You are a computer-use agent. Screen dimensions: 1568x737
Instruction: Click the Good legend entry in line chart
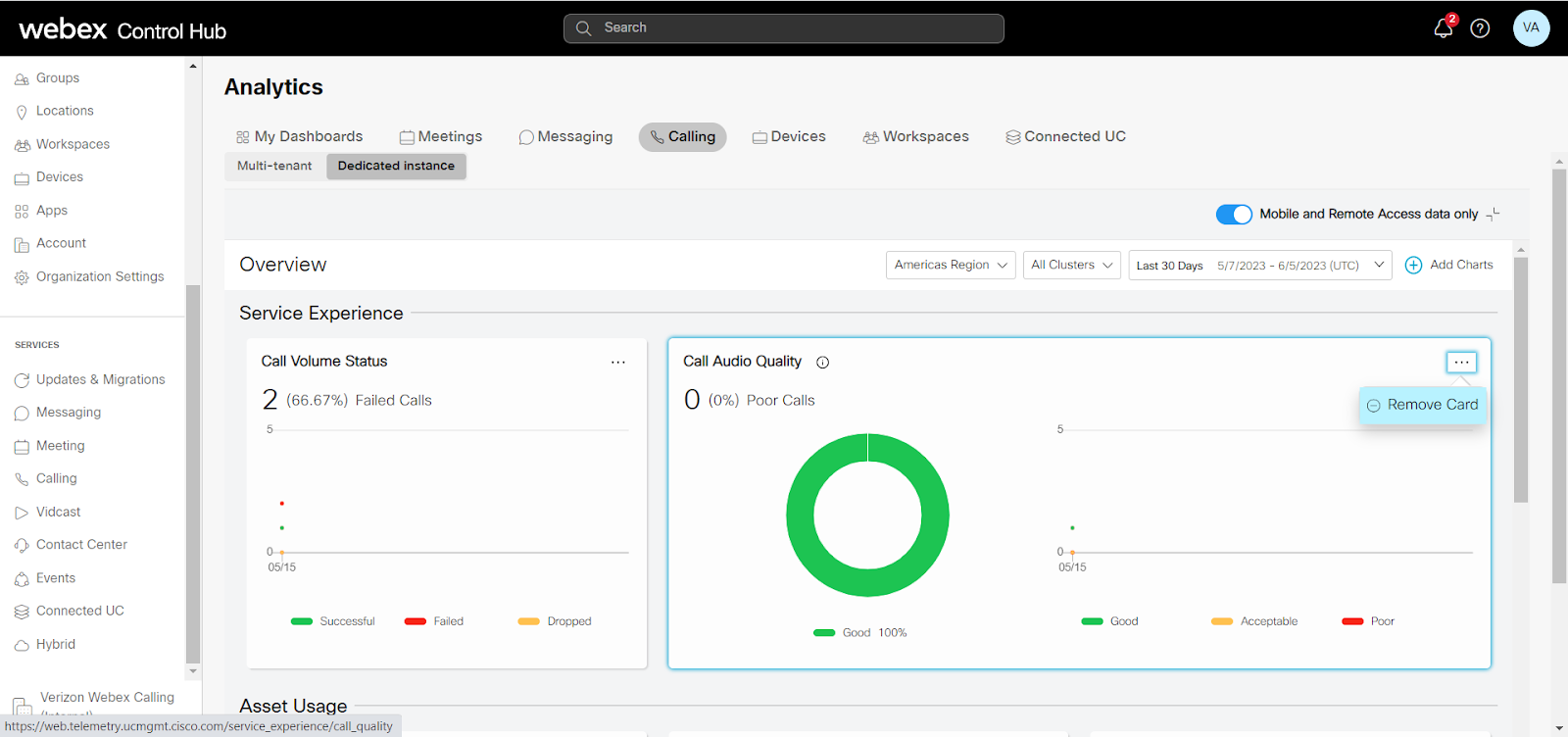tap(1110, 621)
